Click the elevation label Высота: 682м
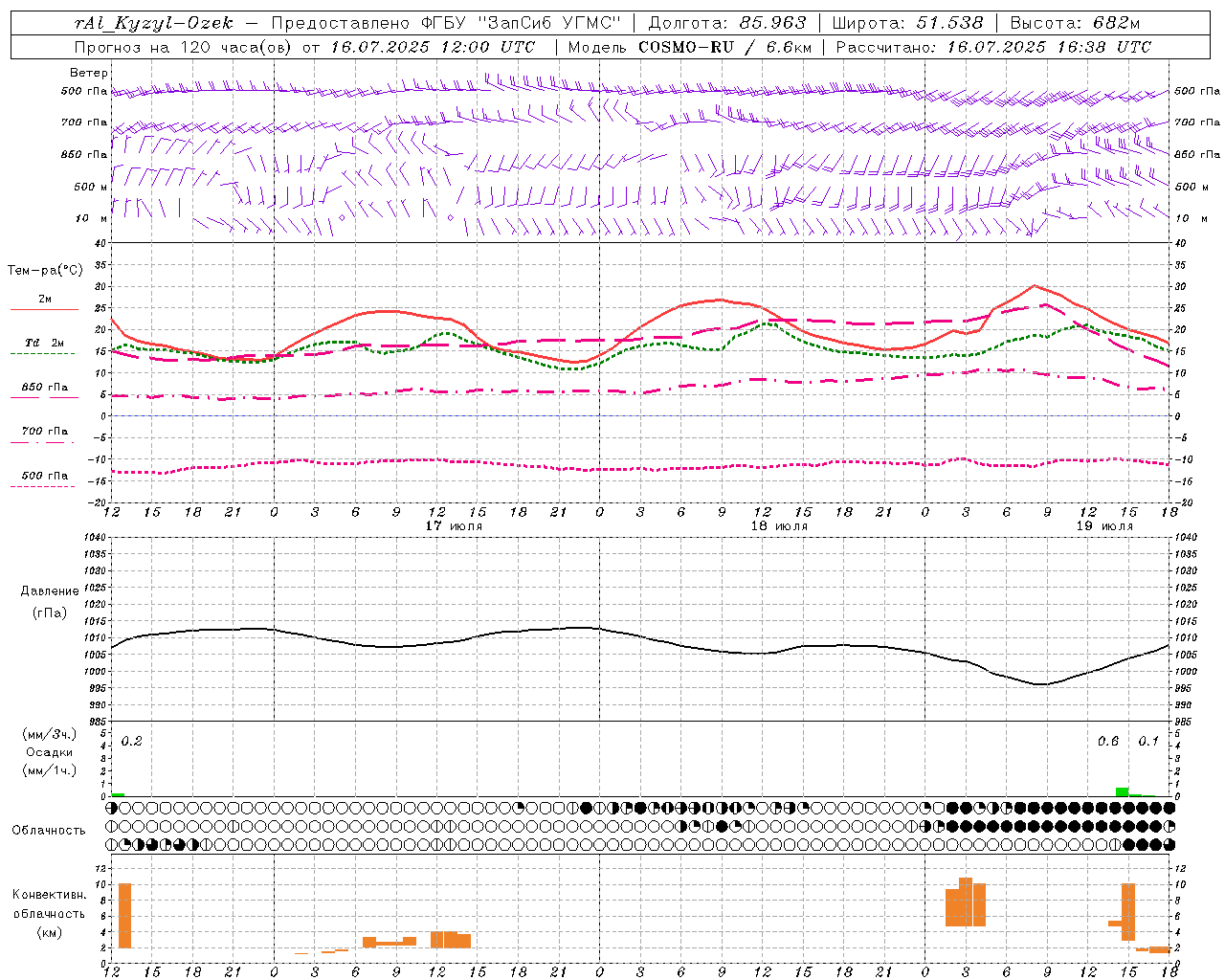 (1076, 23)
